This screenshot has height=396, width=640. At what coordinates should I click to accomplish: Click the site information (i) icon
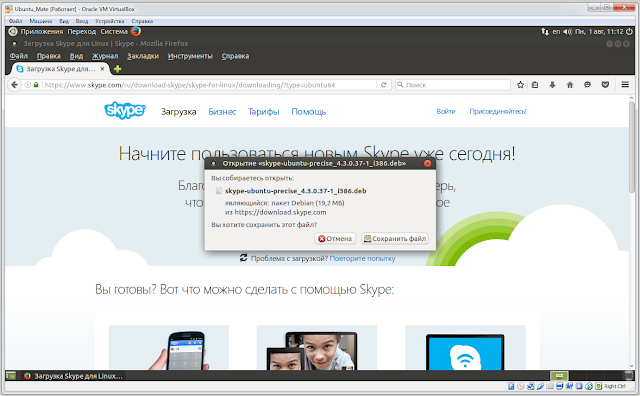click(28, 85)
